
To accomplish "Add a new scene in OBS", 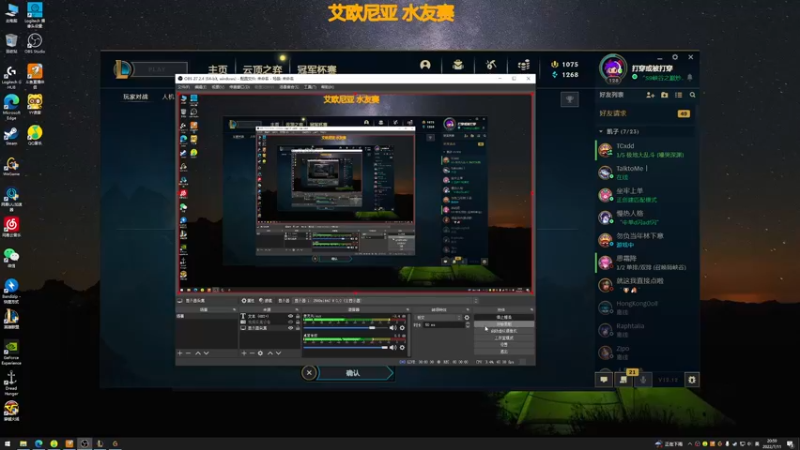I will coord(180,353).
